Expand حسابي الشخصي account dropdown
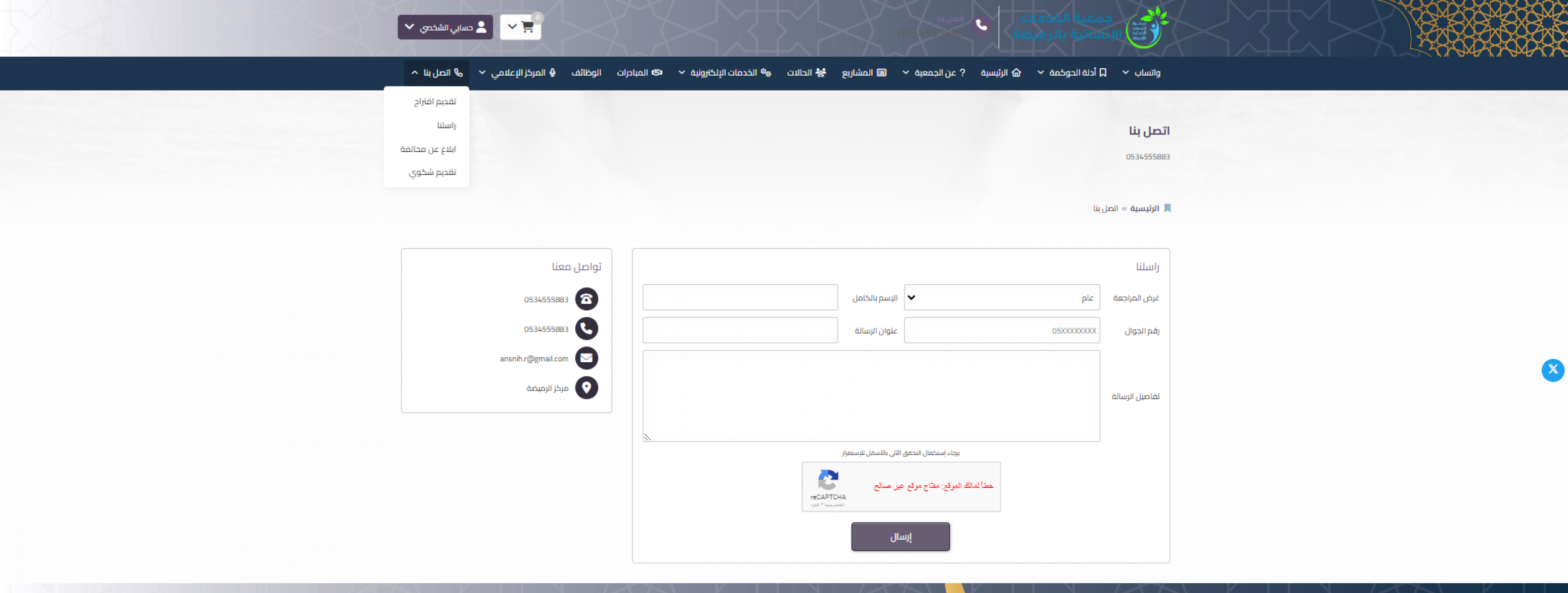1568x593 pixels. point(445,27)
